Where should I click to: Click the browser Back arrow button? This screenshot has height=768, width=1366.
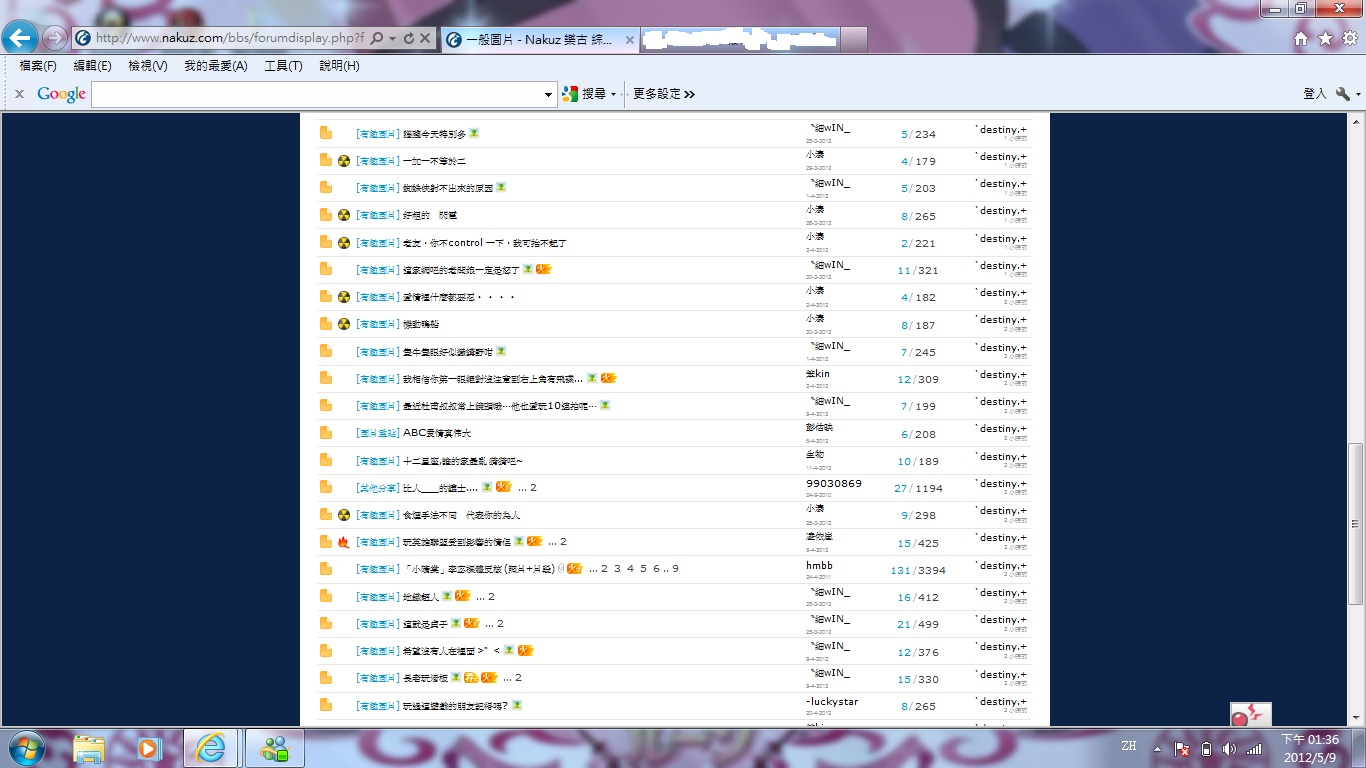pos(20,38)
